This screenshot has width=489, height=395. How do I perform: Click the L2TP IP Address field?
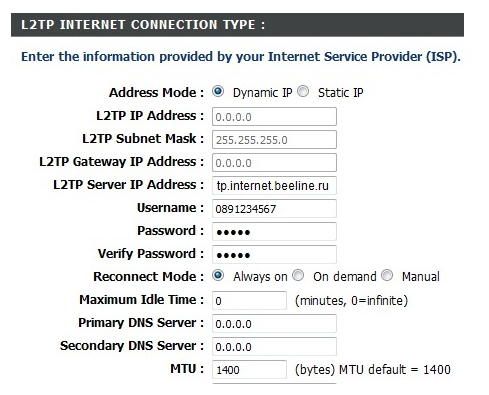pyautogui.click(x=274, y=116)
